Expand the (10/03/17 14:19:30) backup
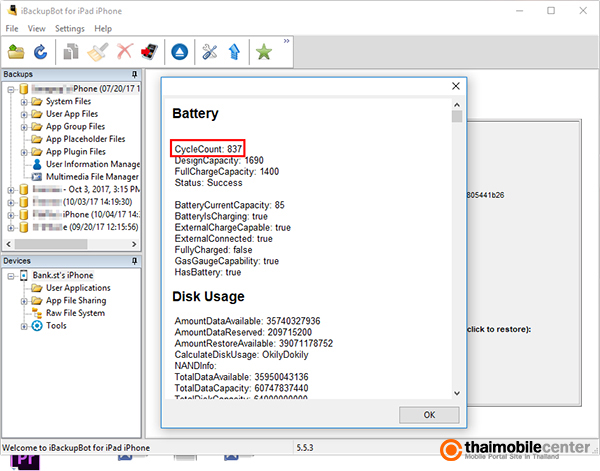The image size is (600, 471). point(11,202)
